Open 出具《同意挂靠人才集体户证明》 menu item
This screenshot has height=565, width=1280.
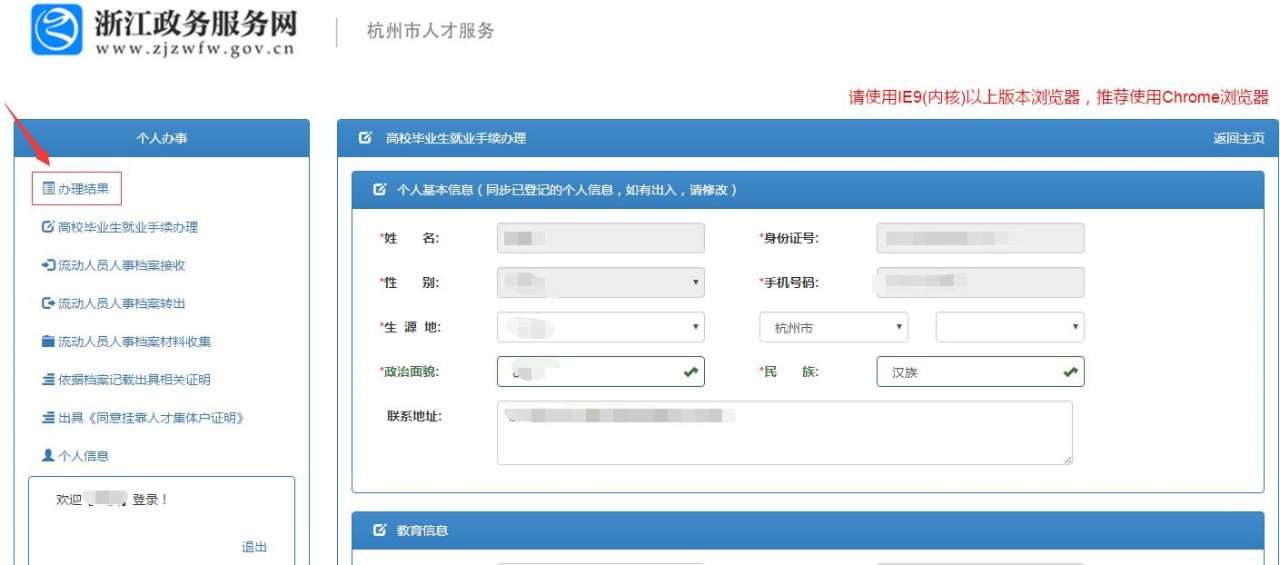tap(150, 417)
